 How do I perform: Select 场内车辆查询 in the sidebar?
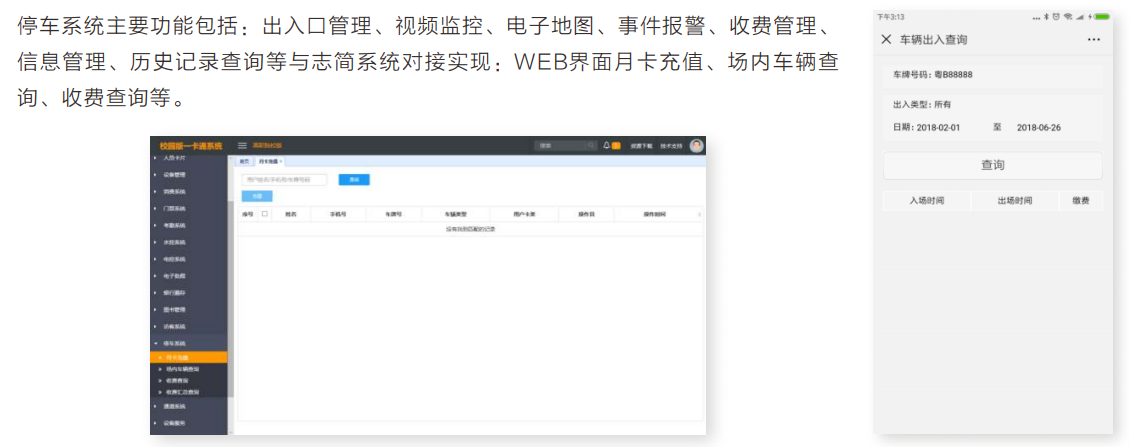(183, 369)
